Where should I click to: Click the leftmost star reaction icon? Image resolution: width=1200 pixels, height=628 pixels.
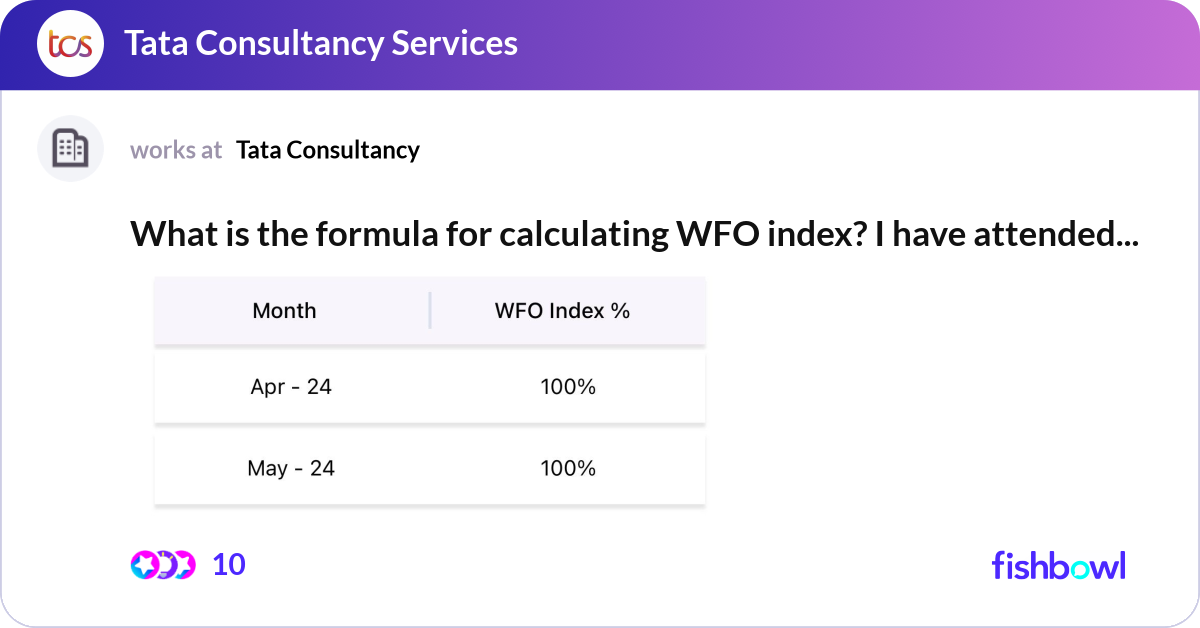point(145,565)
